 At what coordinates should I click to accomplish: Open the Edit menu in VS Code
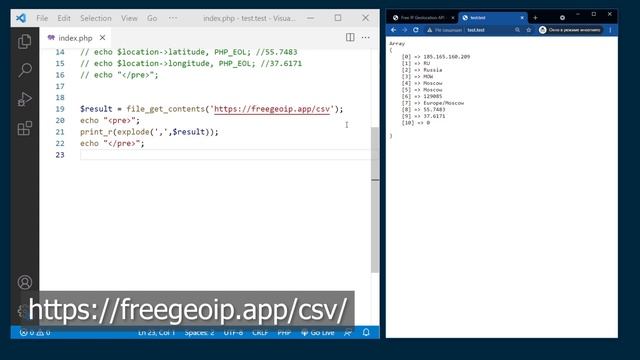click(x=64, y=18)
